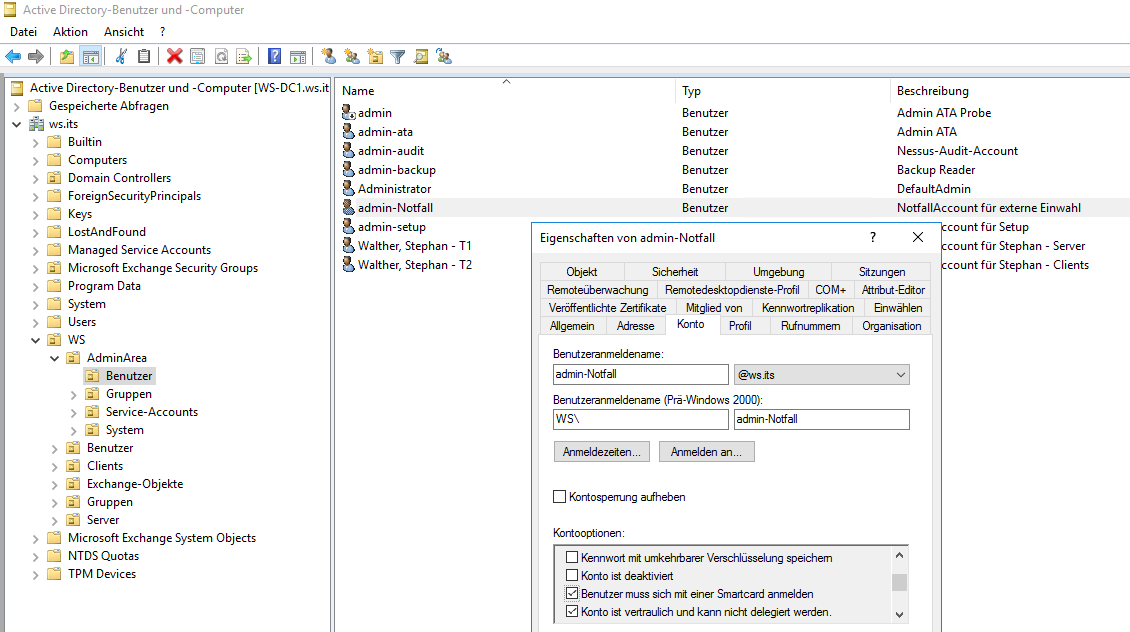Viewport: 1130px width, 632px height.
Task: Open the Ansicht menu
Action: (x=124, y=32)
